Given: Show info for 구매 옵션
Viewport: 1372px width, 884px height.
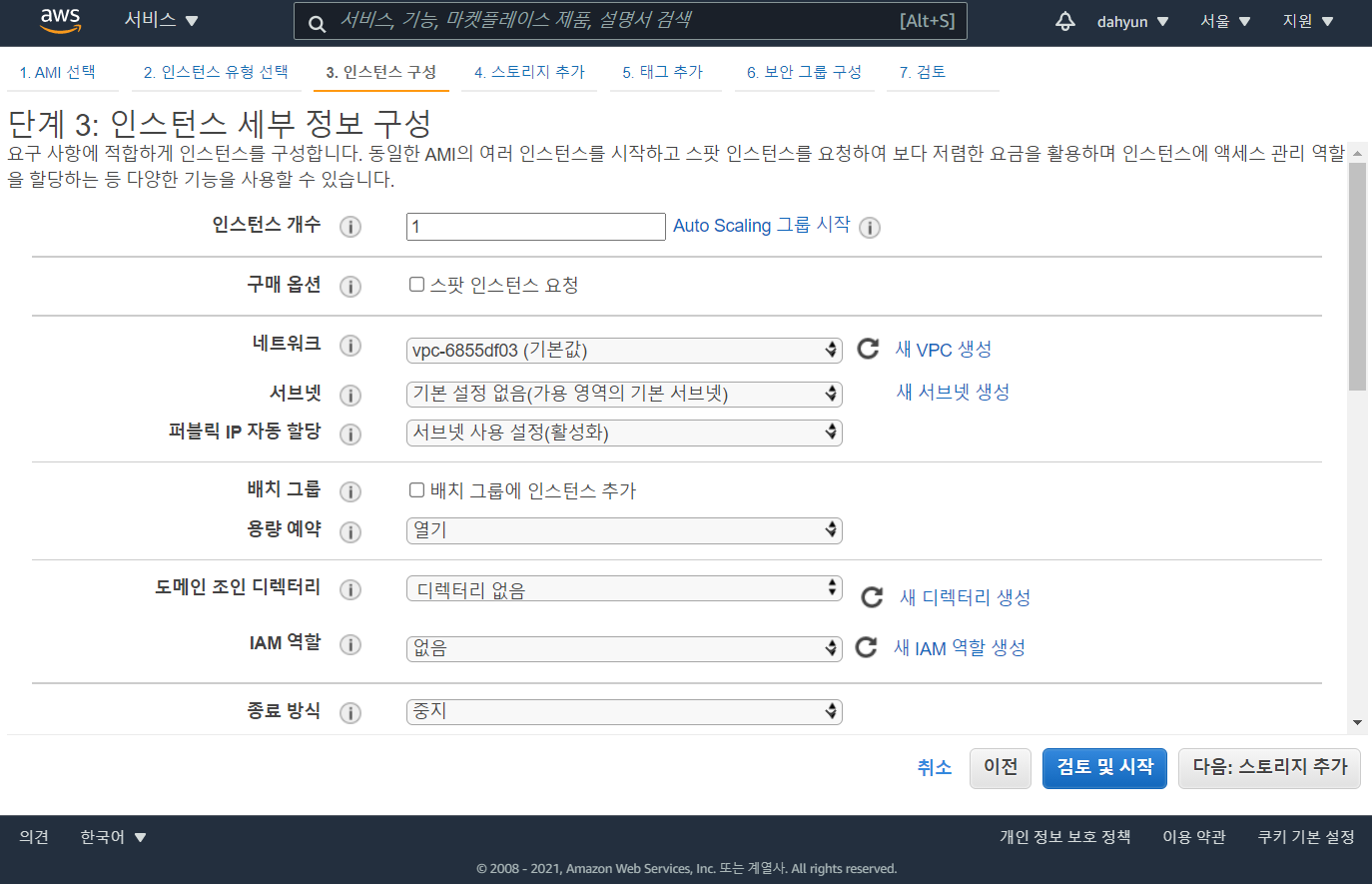Looking at the screenshot, I should (x=350, y=287).
